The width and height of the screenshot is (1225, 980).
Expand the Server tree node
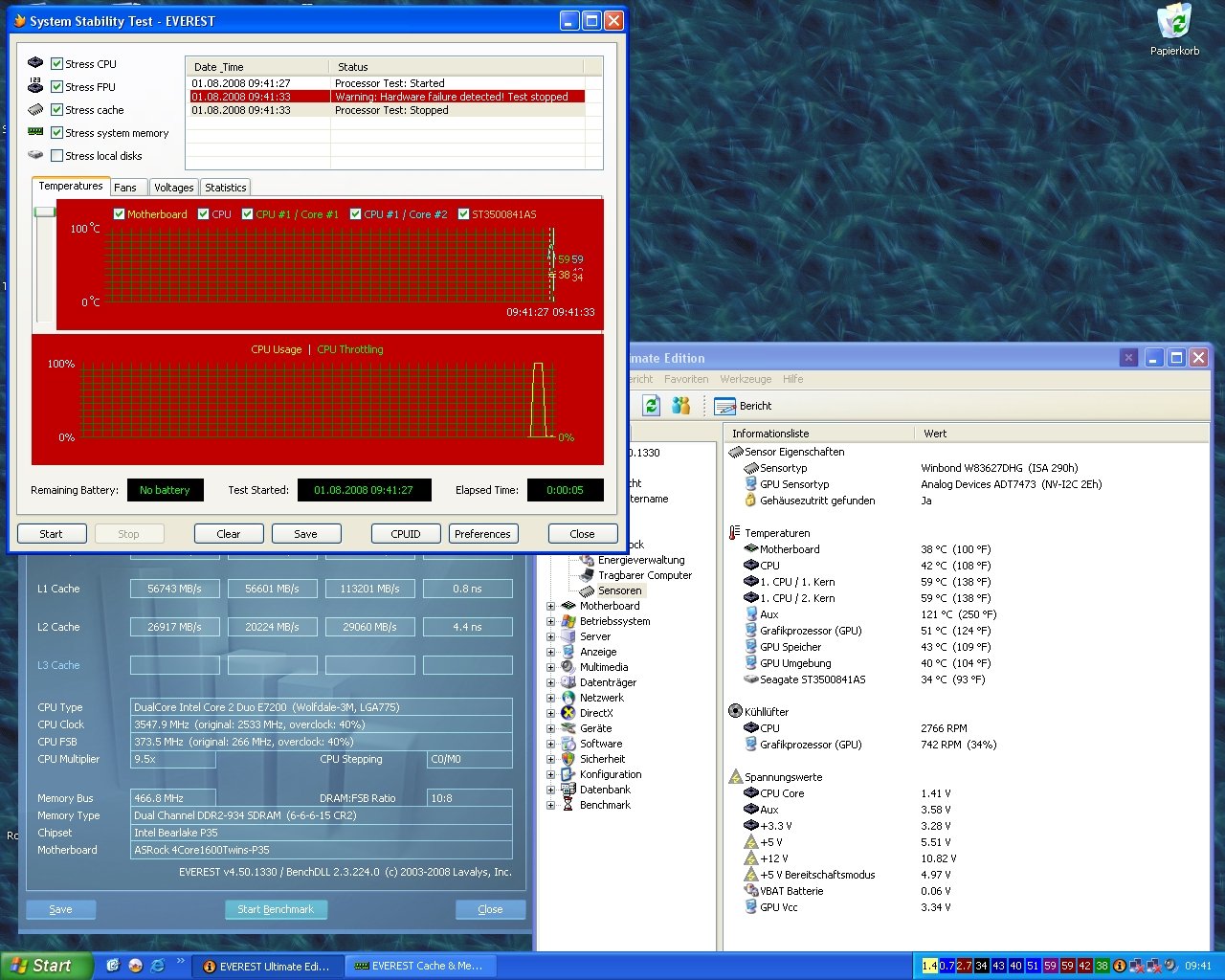click(550, 636)
